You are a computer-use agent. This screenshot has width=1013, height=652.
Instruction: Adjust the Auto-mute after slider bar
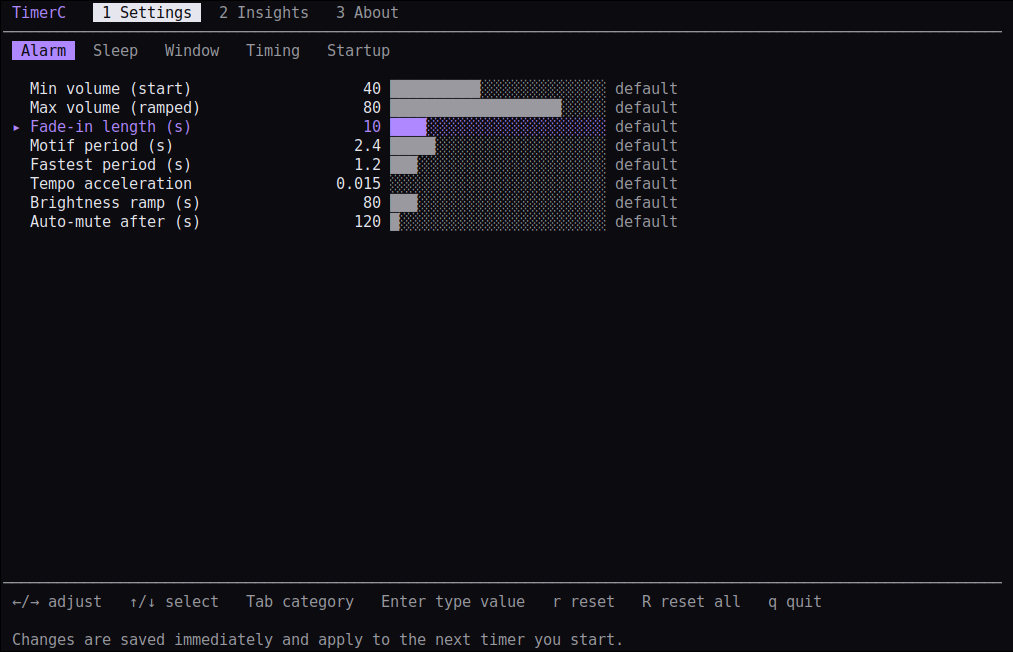coord(497,222)
